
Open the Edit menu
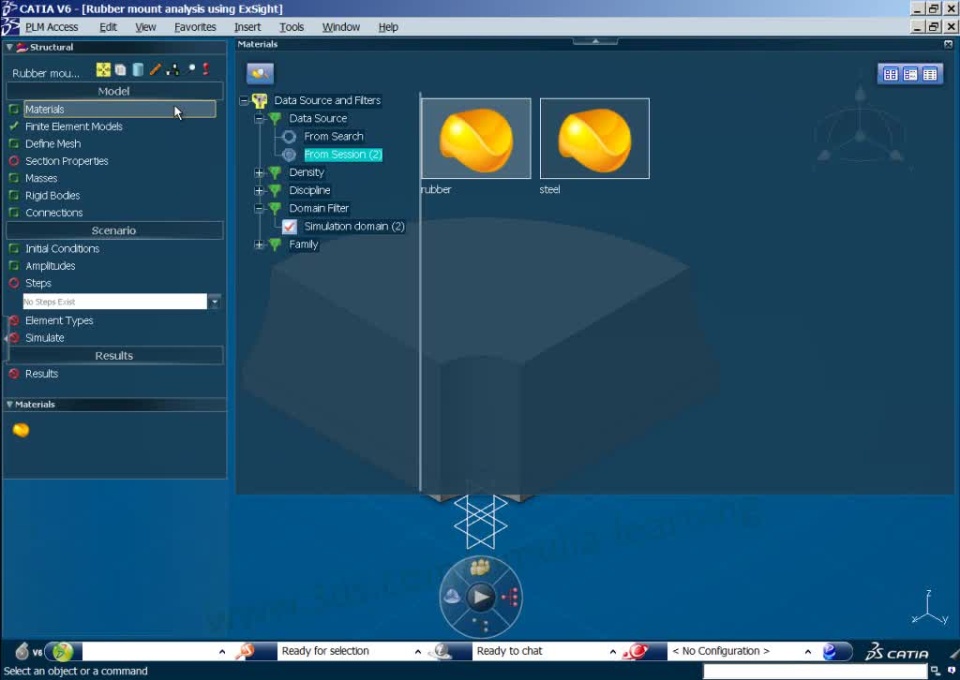coord(108,27)
